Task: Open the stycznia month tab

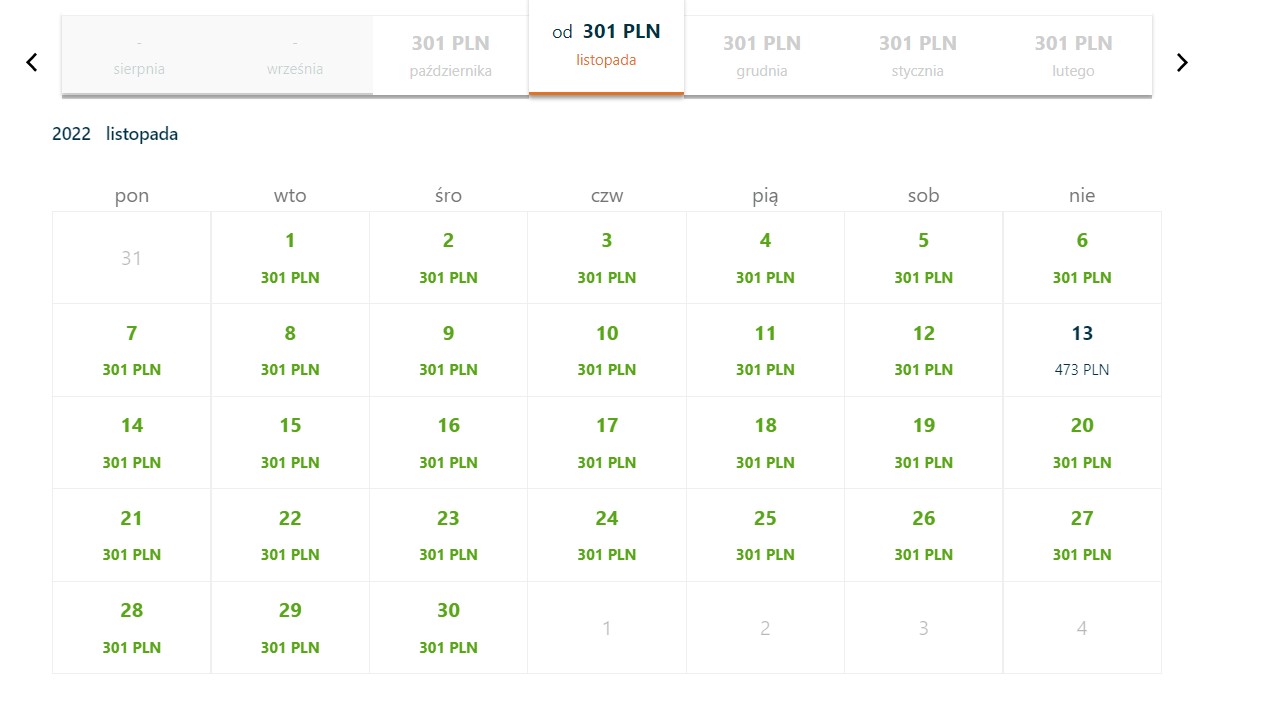Action: click(918, 56)
